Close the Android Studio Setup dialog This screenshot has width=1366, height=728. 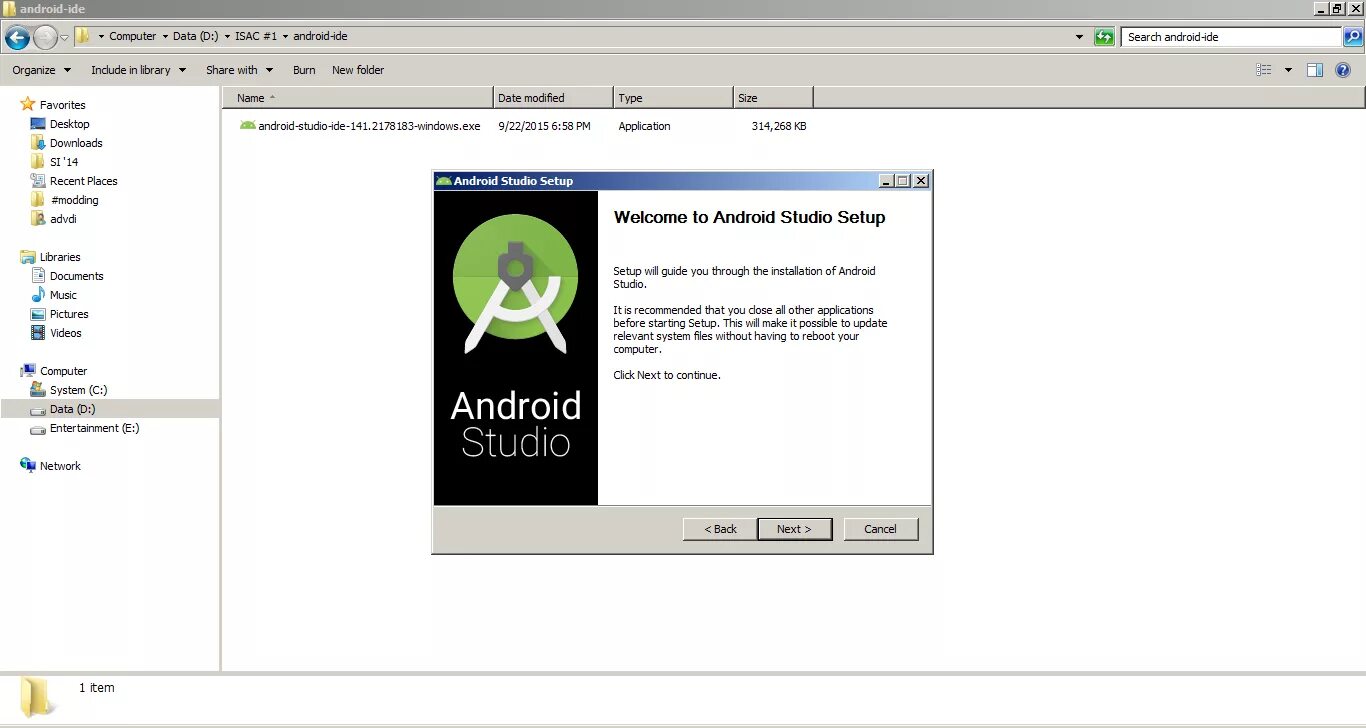click(x=921, y=181)
